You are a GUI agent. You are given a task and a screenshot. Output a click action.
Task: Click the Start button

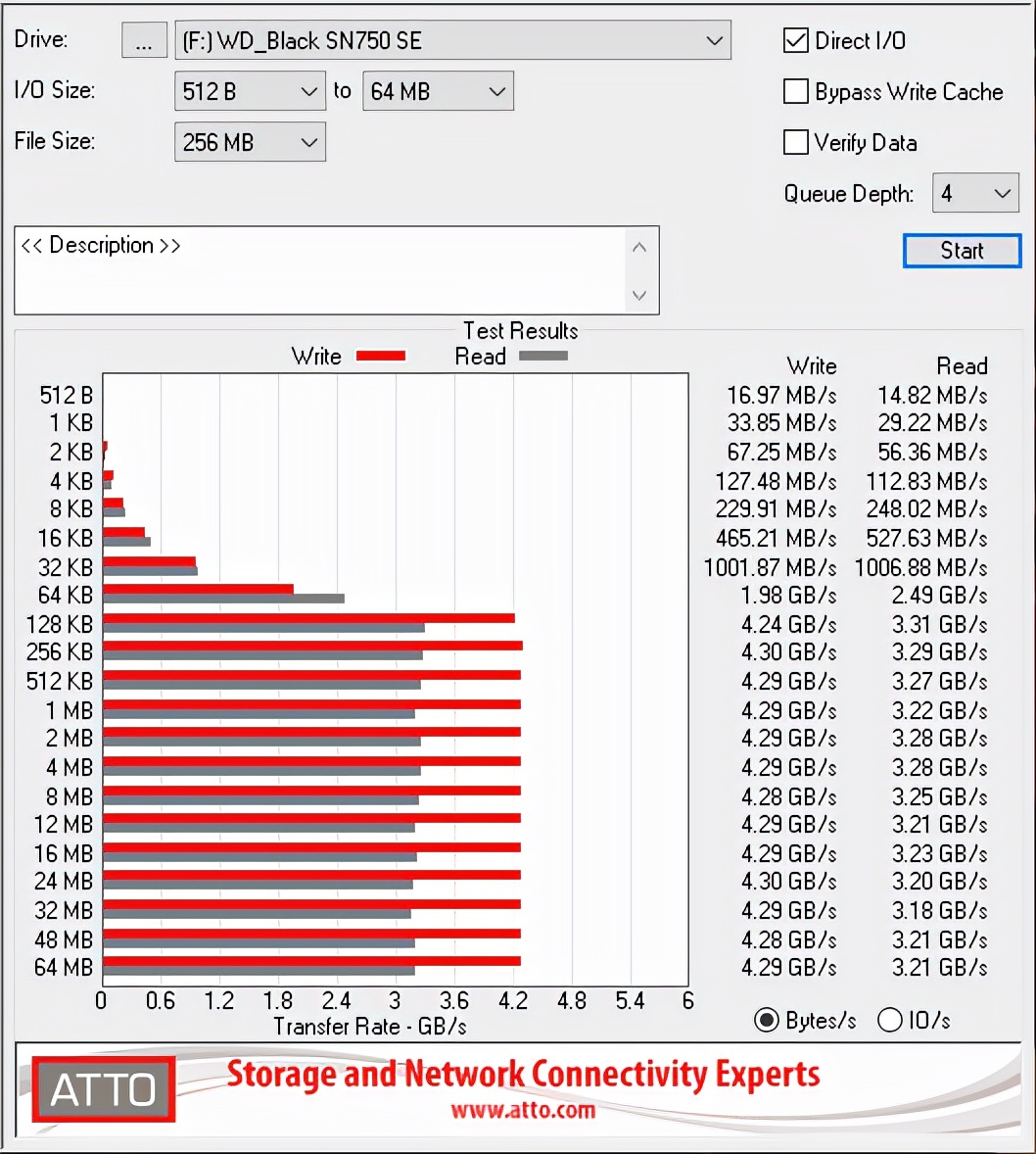click(x=962, y=251)
